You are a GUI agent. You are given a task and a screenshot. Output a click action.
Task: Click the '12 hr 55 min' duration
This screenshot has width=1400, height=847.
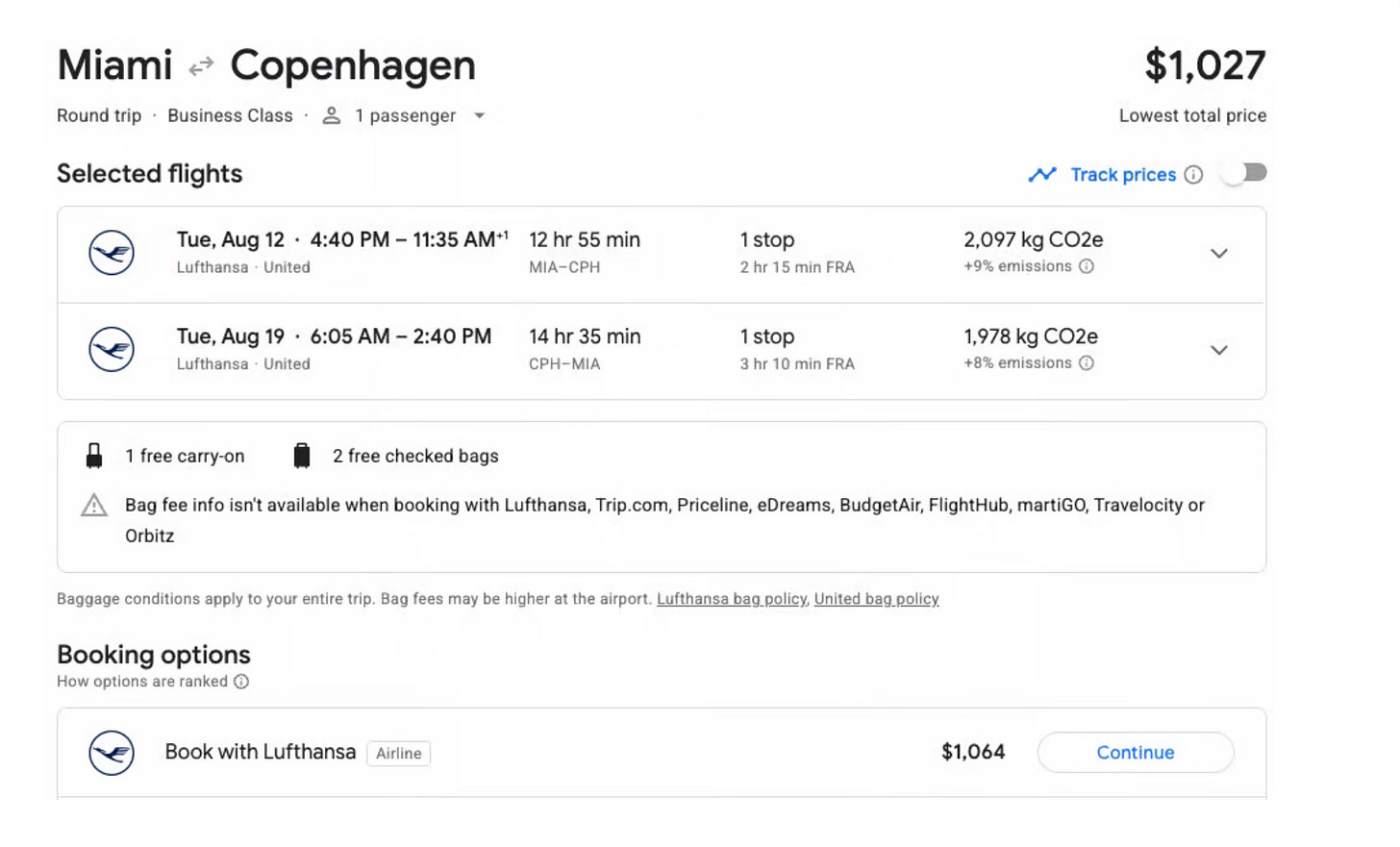click(x=585, y=239)
